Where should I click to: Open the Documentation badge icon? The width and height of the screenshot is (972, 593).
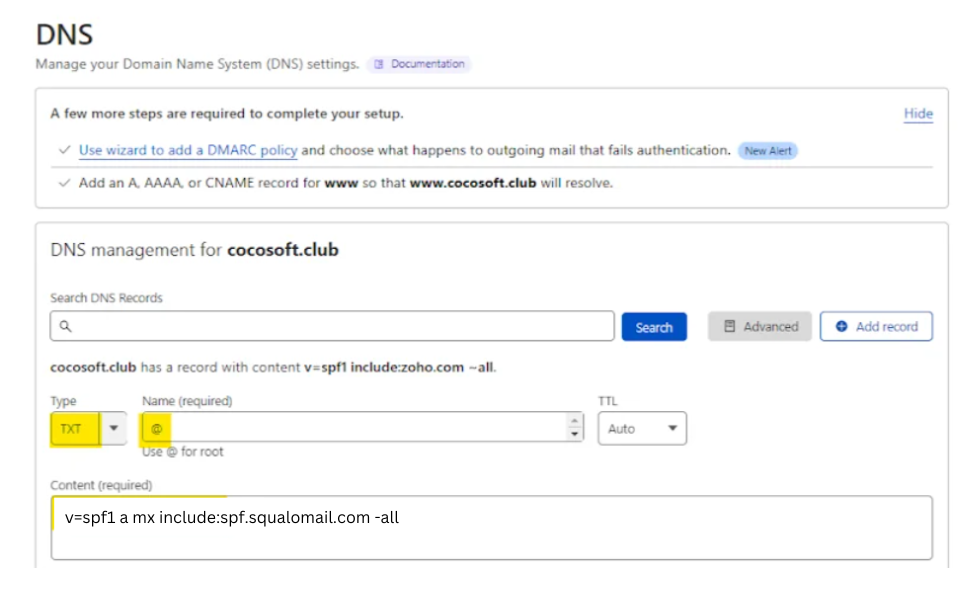(380, 64)
